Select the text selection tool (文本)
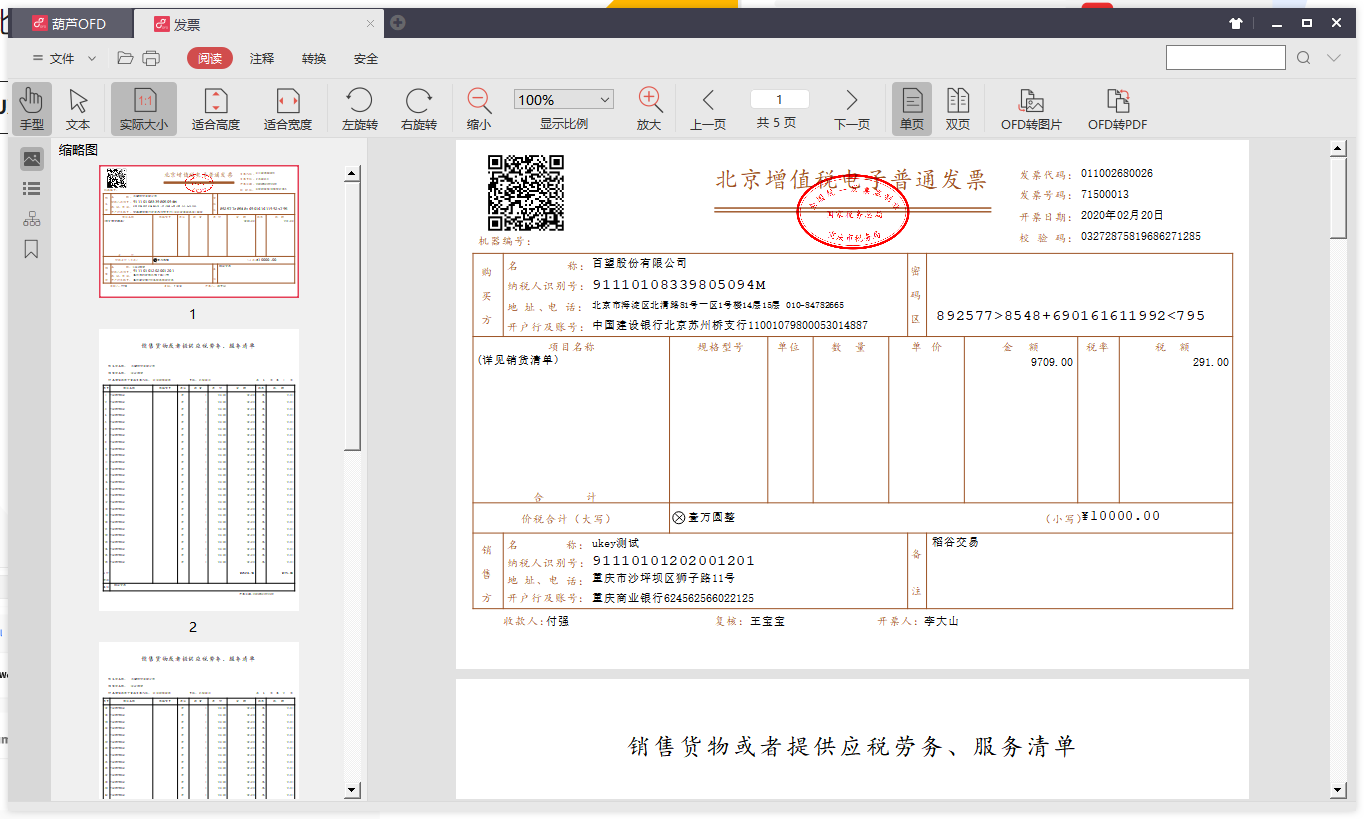The image size is (1364, 819). click(78, 109)
